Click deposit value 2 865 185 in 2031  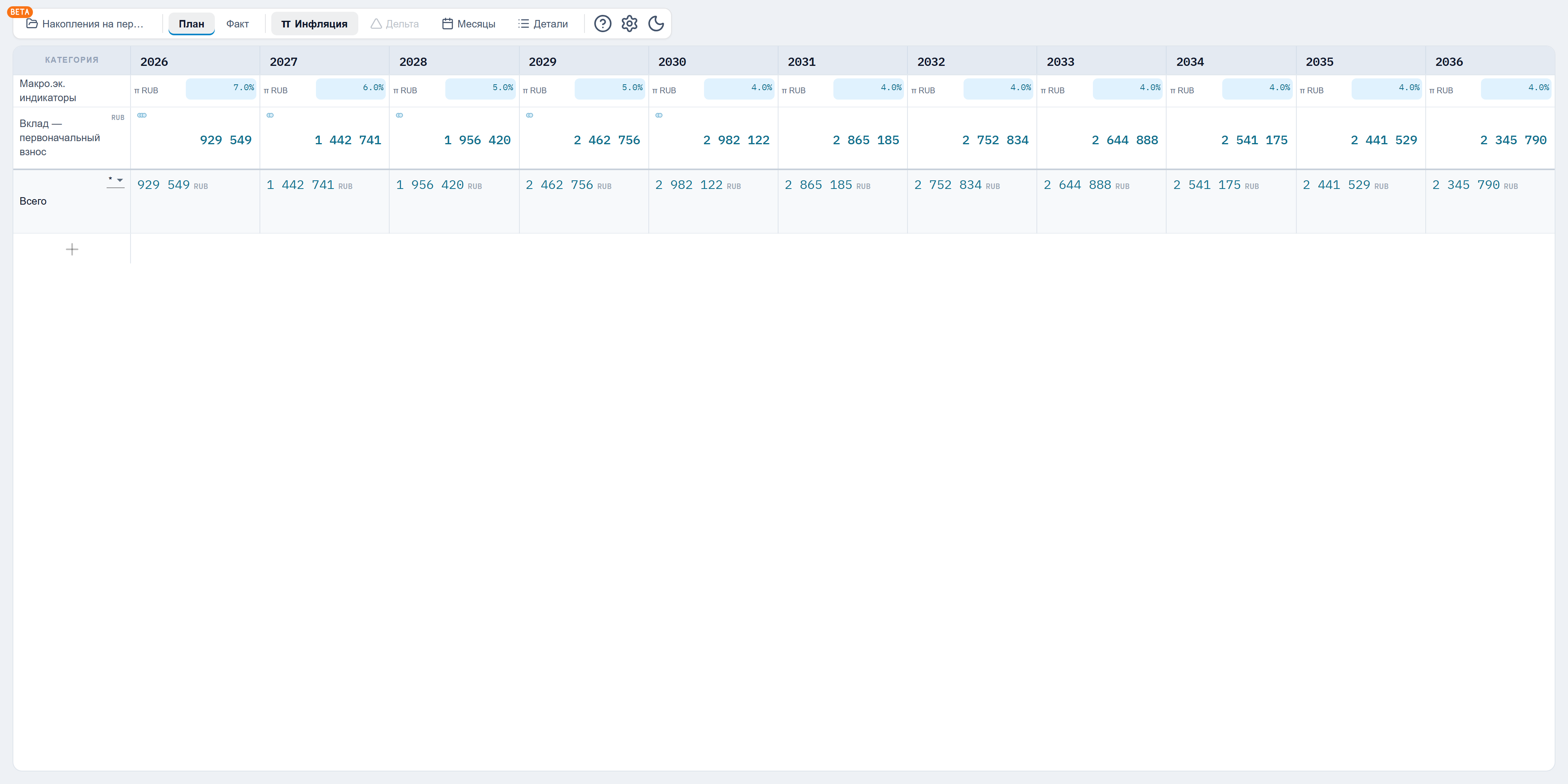(866, 140)
